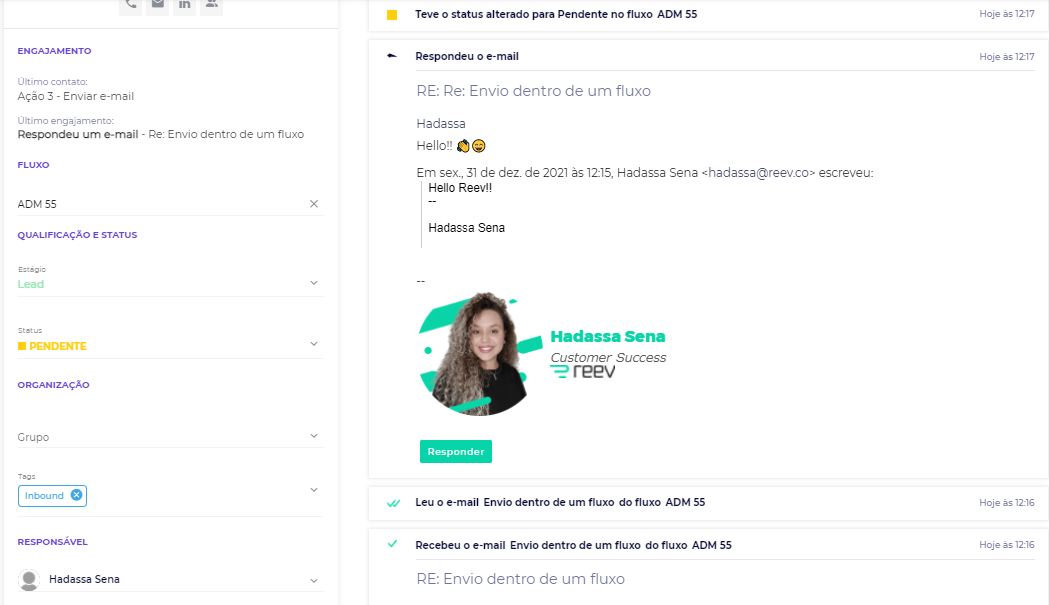Click the email envelope icon
Screen dimensions: 1049x605
157,4
